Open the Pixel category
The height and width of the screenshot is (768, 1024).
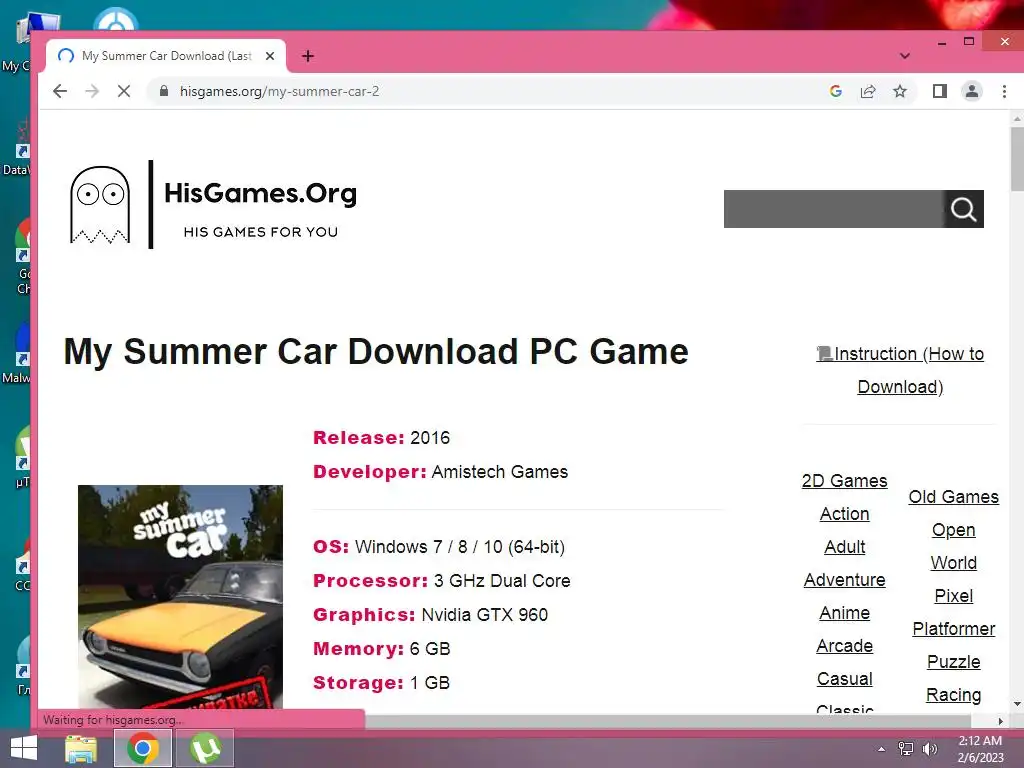click(953, 596)
